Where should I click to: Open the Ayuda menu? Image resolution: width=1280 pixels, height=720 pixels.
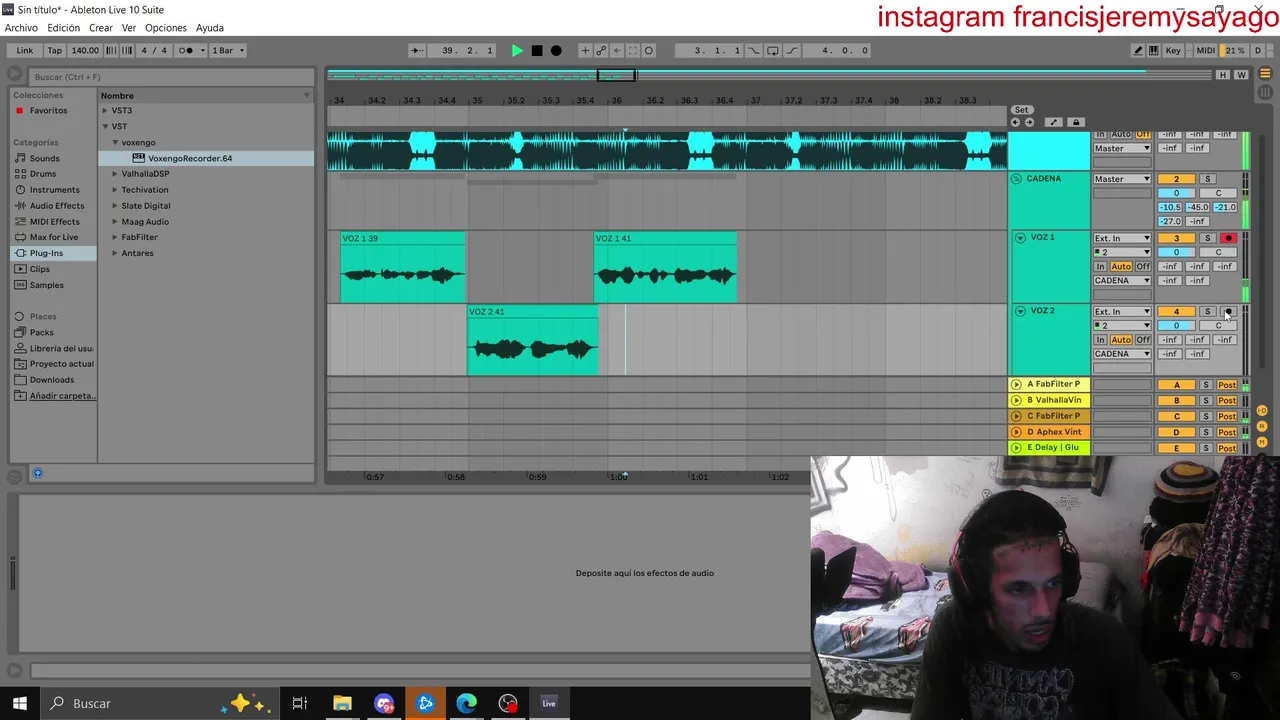210,28
